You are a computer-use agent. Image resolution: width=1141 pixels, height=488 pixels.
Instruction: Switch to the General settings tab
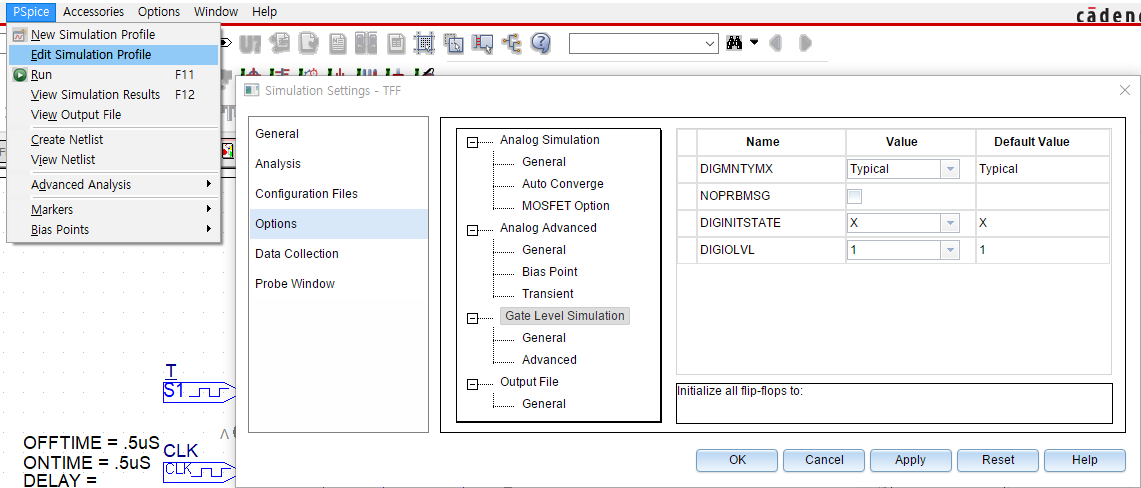338,134
